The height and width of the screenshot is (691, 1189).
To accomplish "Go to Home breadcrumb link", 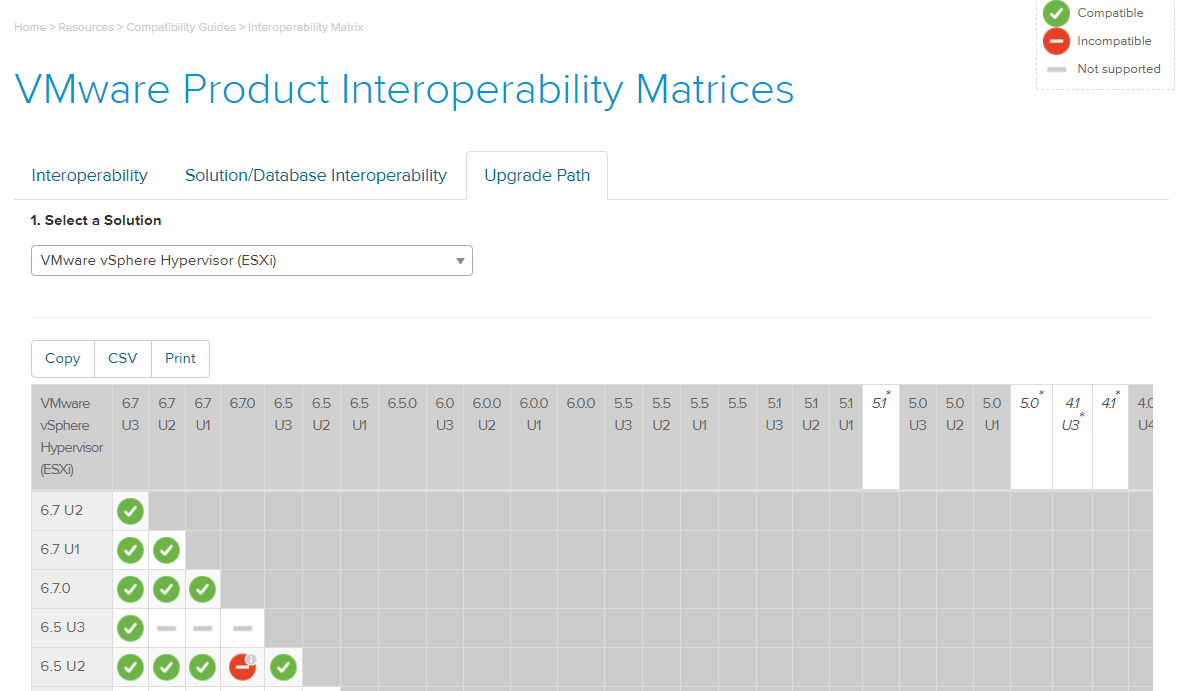I will [30, 27].
